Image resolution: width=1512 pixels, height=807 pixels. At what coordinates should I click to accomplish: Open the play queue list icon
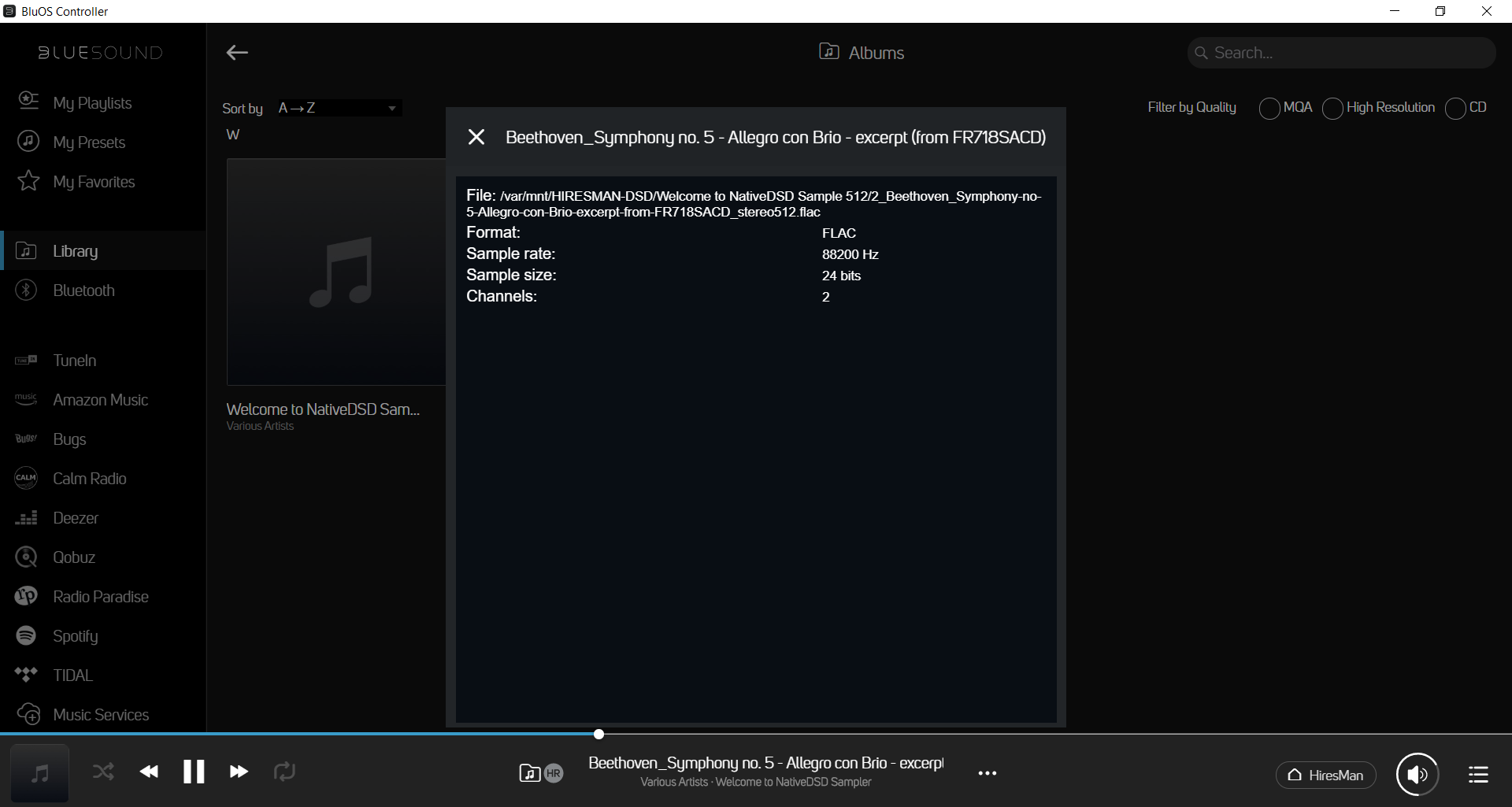[1478, 775]
